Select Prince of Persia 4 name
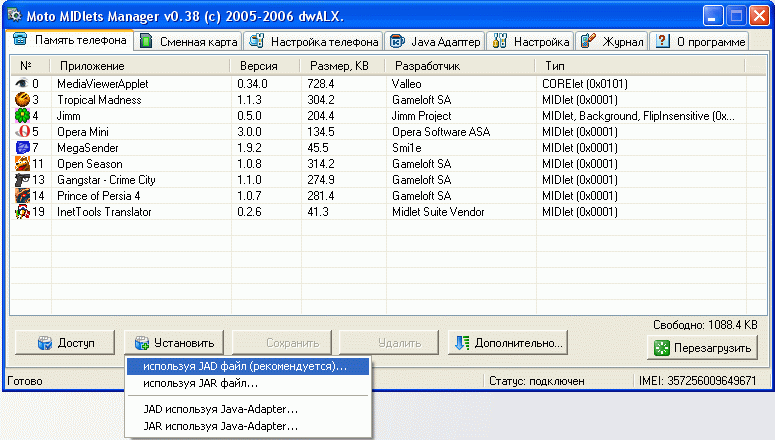Screen dimensions: 775x440 pos(99,196)
